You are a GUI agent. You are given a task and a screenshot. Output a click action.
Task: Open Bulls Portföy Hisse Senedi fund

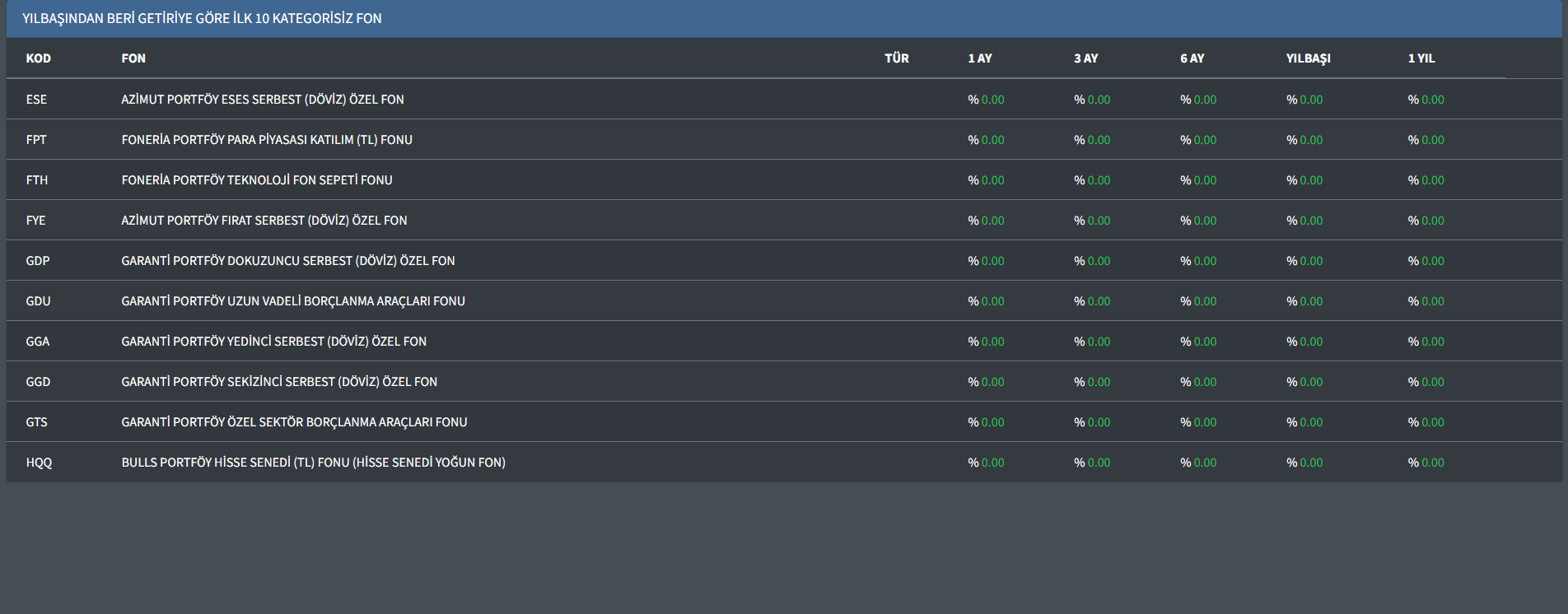click(314, 463)
